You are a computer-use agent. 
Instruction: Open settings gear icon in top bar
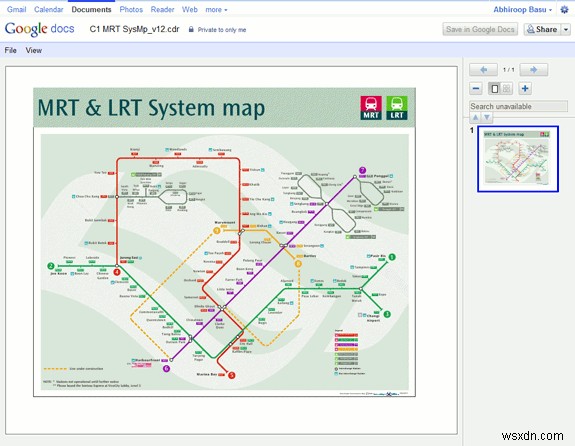564,10
